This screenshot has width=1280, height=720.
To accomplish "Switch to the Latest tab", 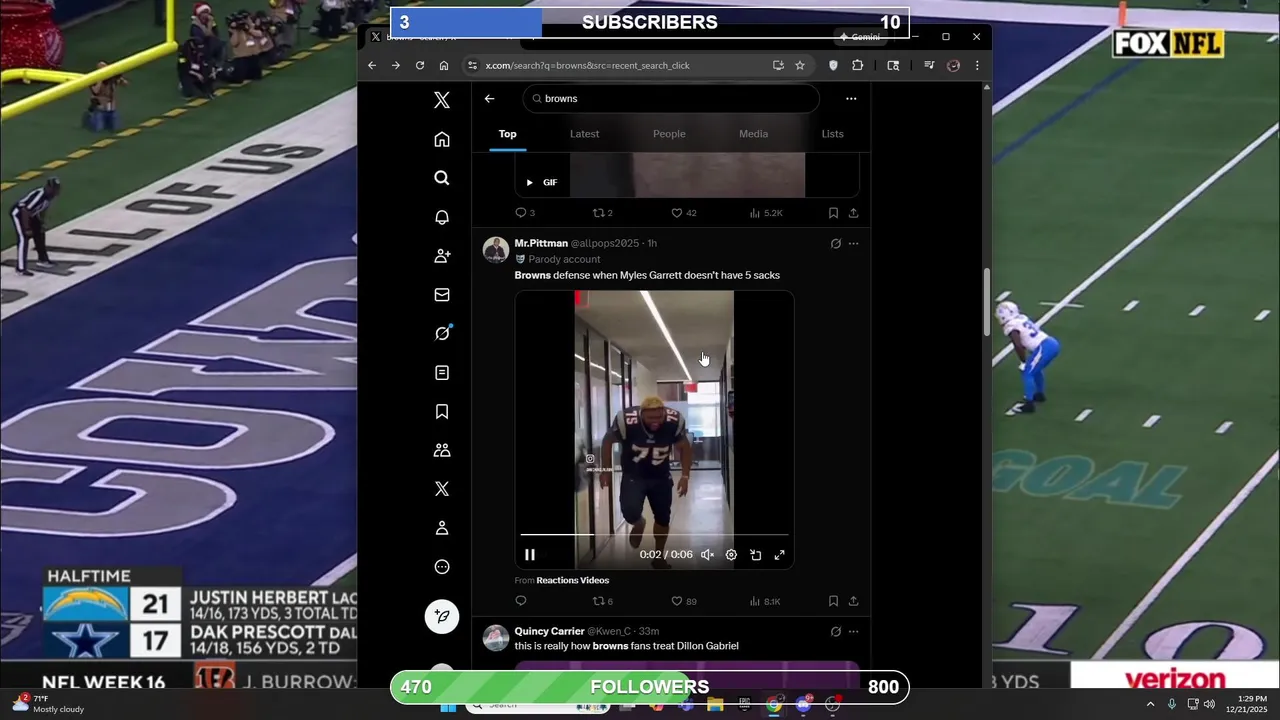I will click(x=585, y=134).
